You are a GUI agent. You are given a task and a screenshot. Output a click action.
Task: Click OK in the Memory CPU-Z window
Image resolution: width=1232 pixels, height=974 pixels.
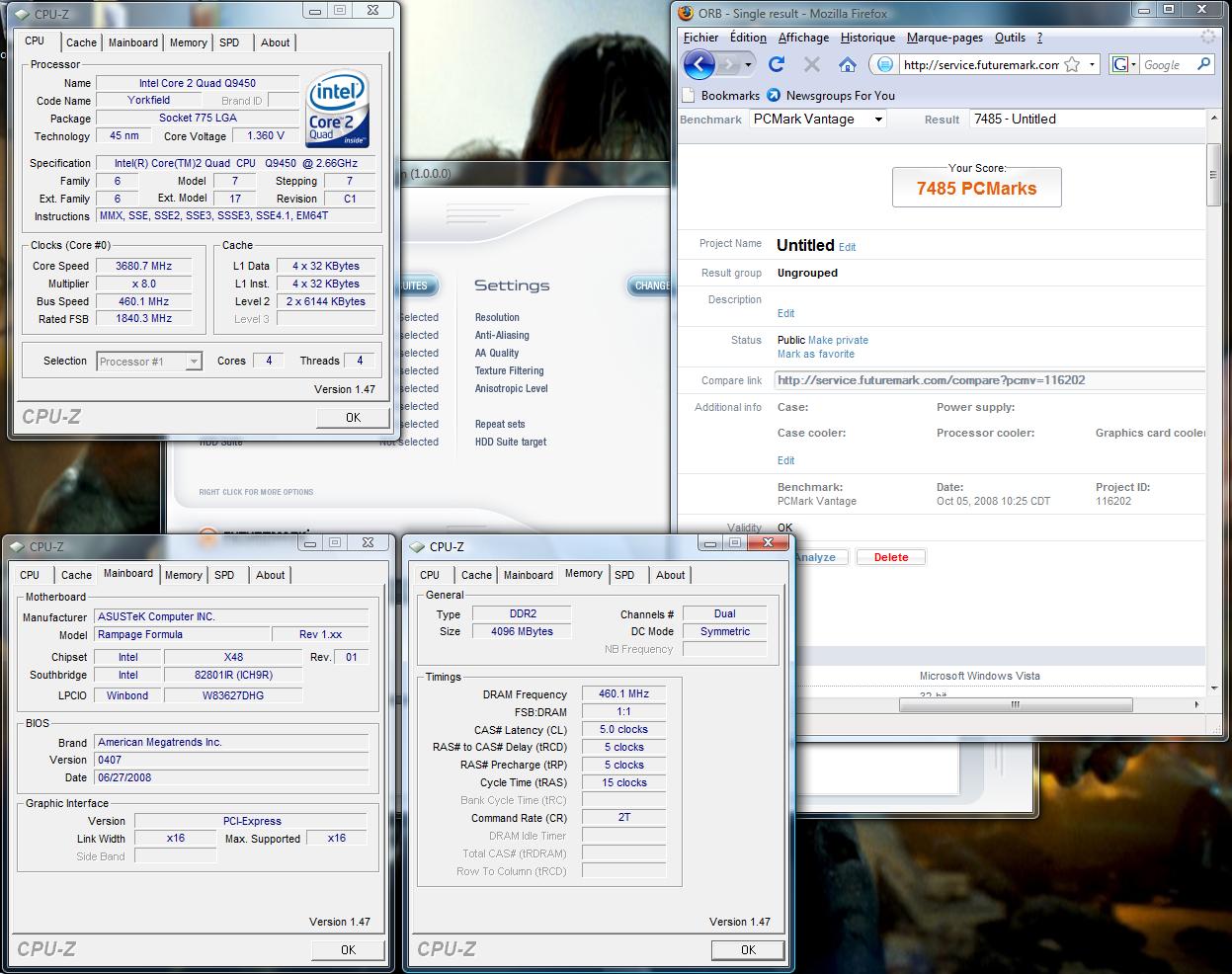[x=748, y=949]
